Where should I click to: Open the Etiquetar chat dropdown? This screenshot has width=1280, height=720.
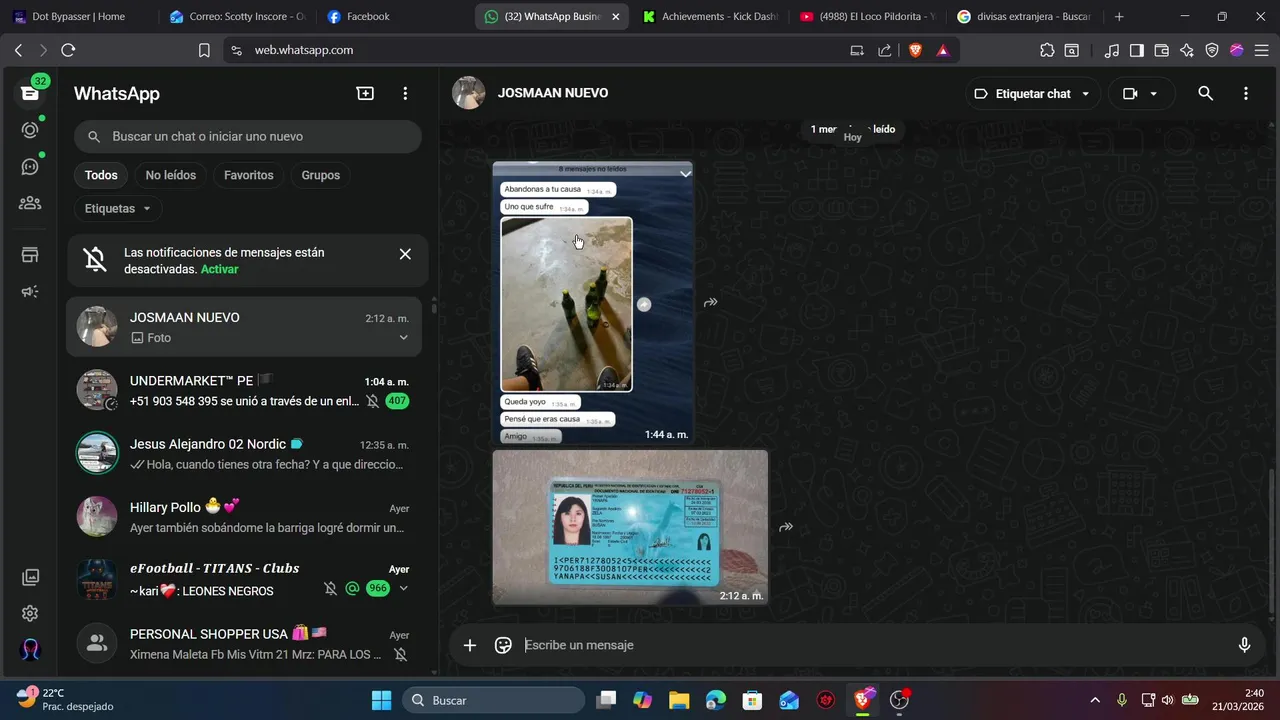1034,94
